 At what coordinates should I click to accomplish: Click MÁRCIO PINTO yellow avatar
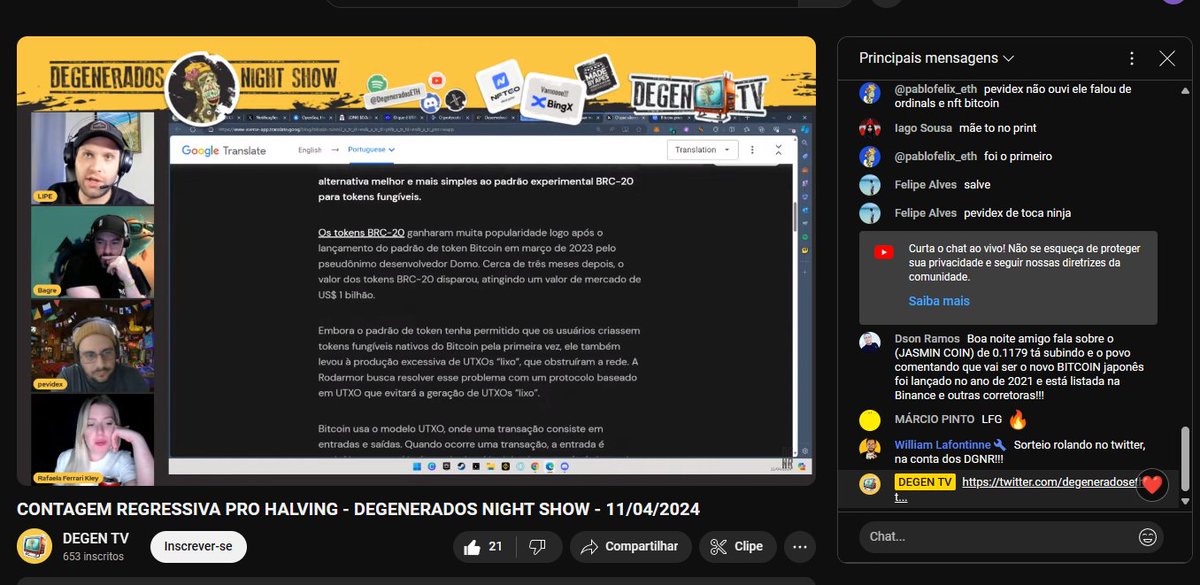click(x=870, y=419)
